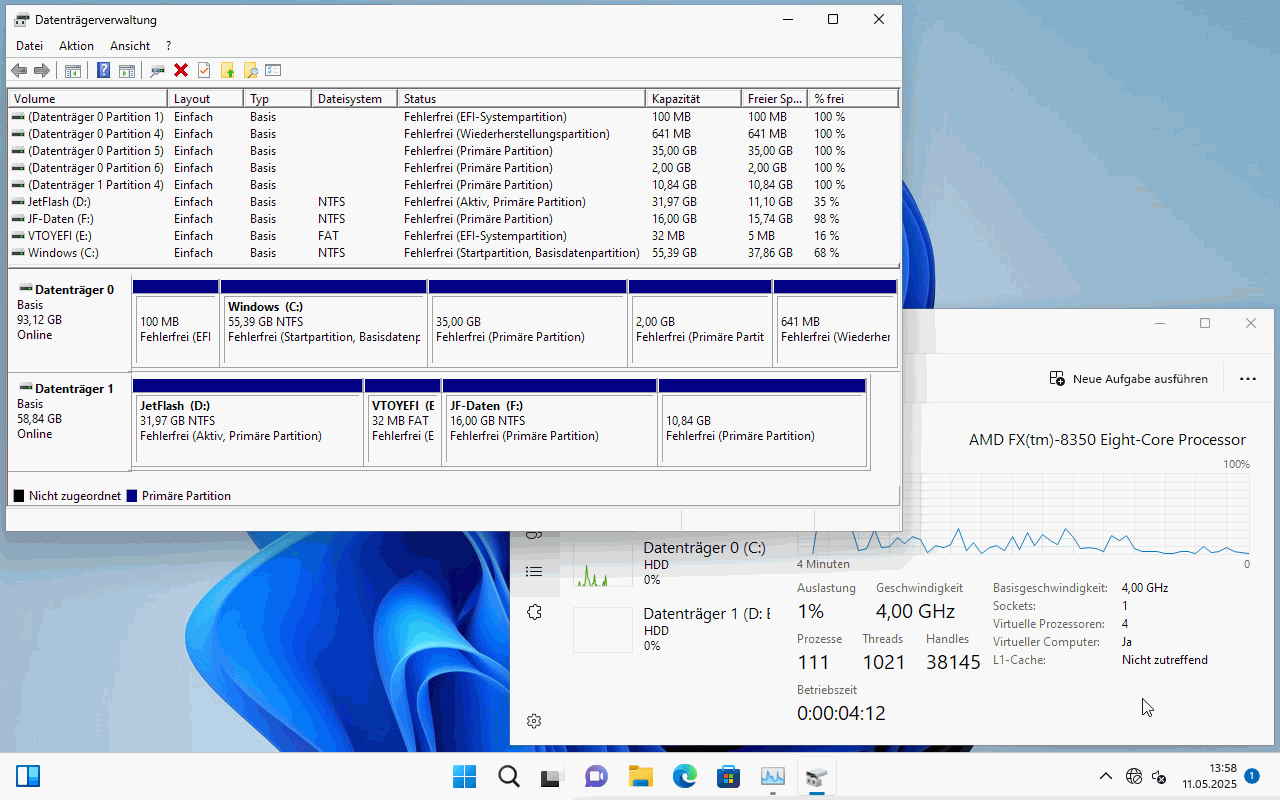Click the folder with magnifier explore icon

pyautogui.click(x=250, y=70)
